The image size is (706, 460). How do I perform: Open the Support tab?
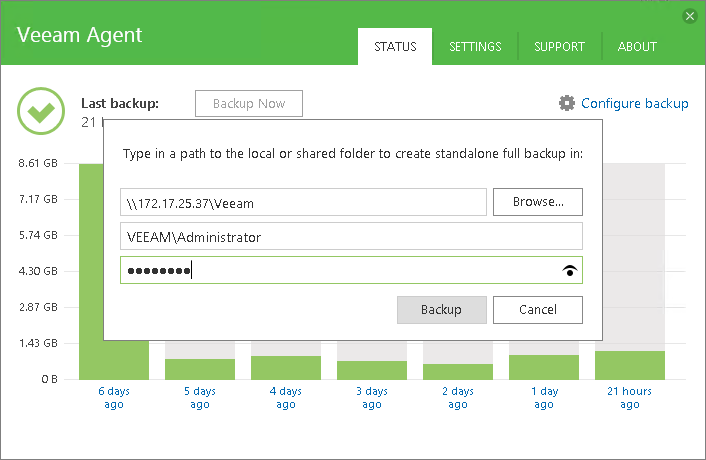pyautogui.click(x=559, y=46)
